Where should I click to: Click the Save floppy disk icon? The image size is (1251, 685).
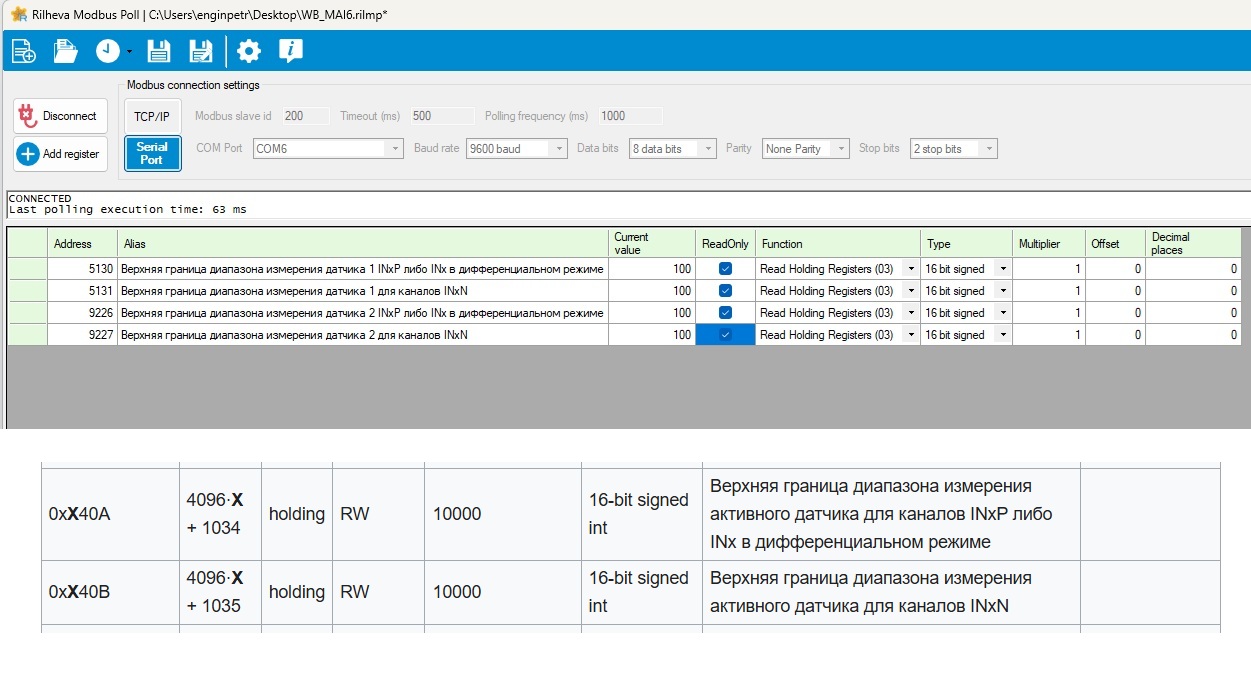tap(158, 51)
